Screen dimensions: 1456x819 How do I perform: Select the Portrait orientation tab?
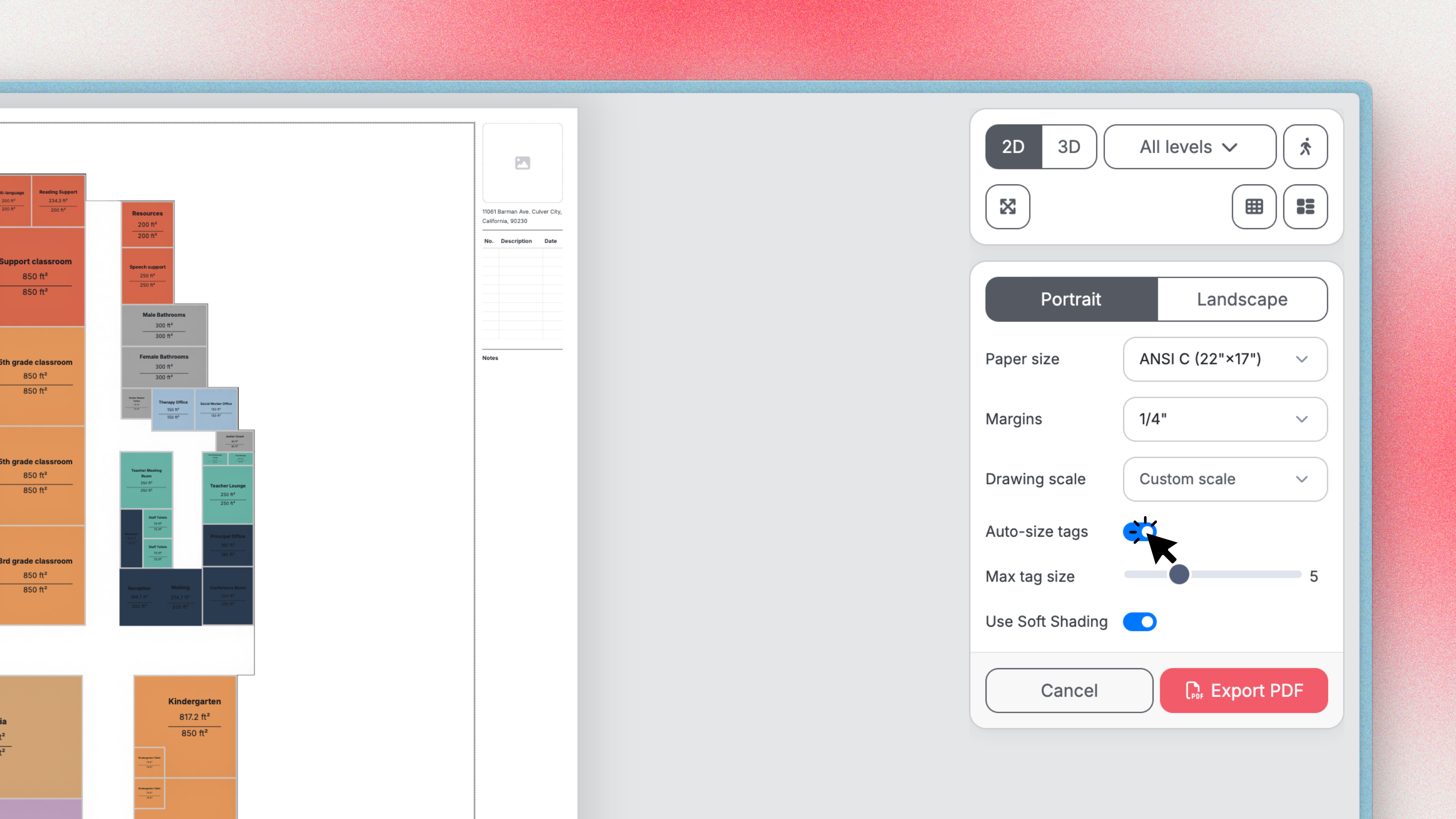[1071, 299]
